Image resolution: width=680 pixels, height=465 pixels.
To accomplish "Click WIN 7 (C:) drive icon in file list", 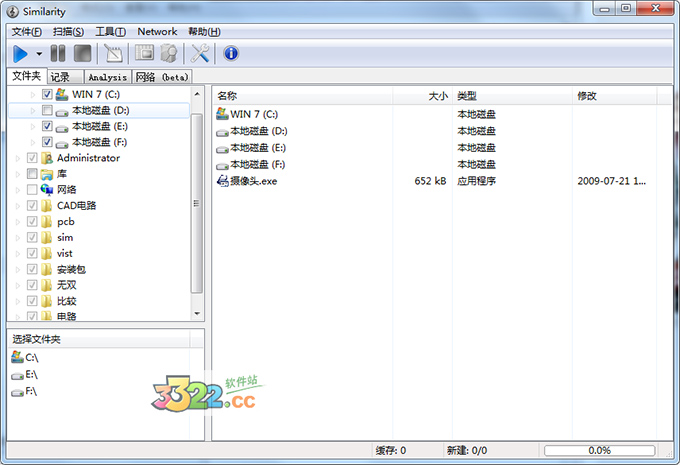I will click(x=222, y=114).
